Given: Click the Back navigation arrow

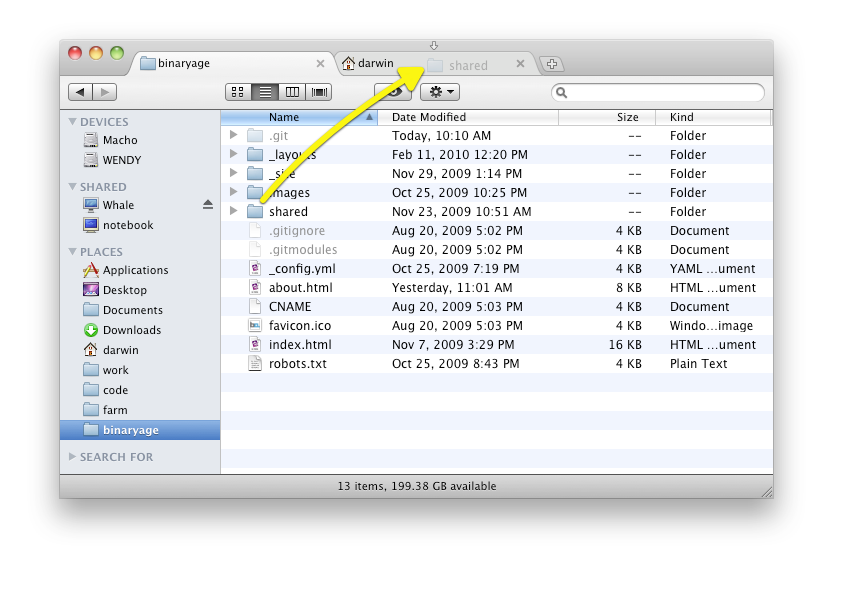Looking at the screenshot, I should [81, 91].
